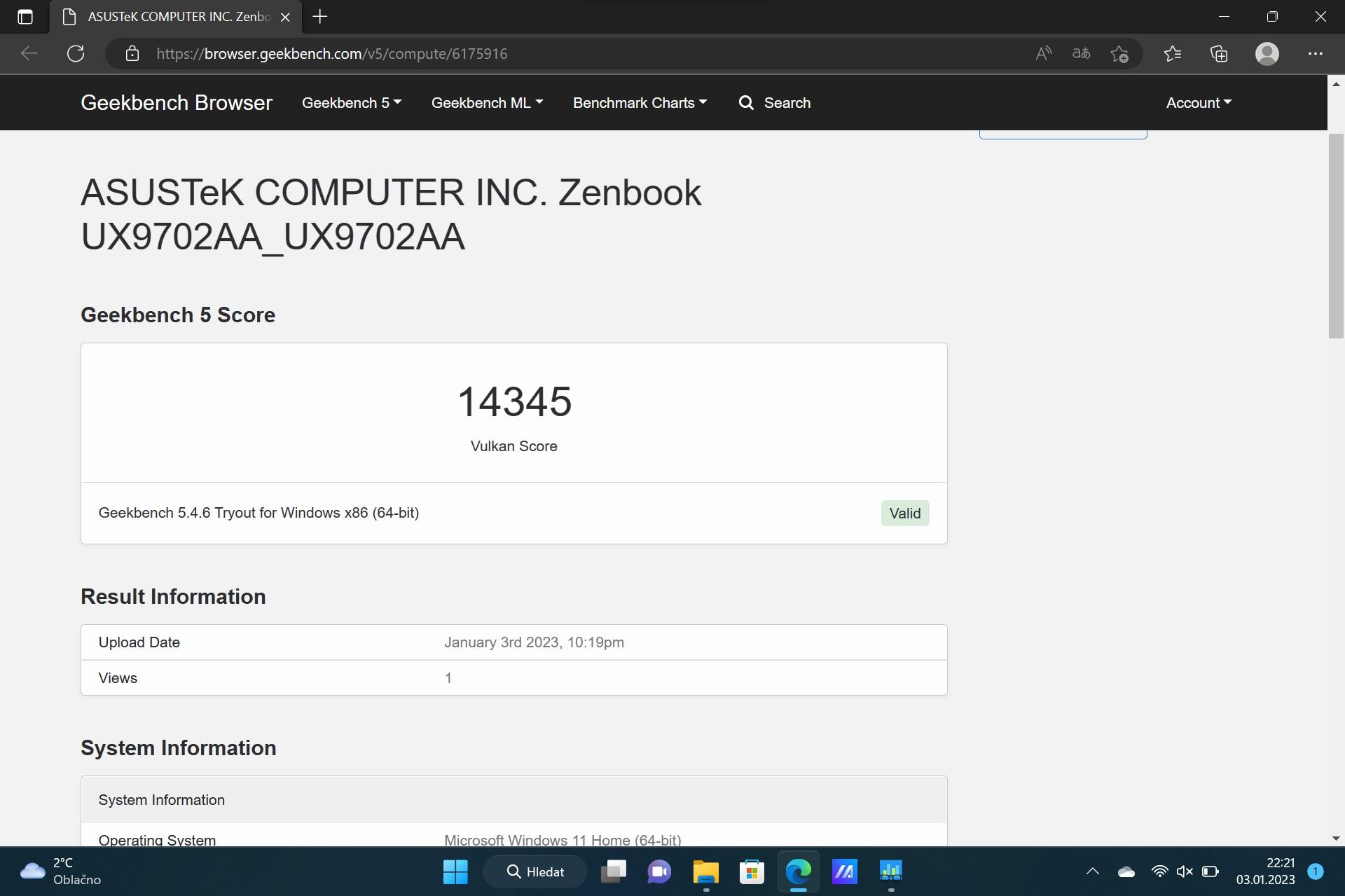This screenshot has width=1345, height=896.
Task: Open the browser profile avatar
Action: pyautogui.click(x=1267, y=54)
